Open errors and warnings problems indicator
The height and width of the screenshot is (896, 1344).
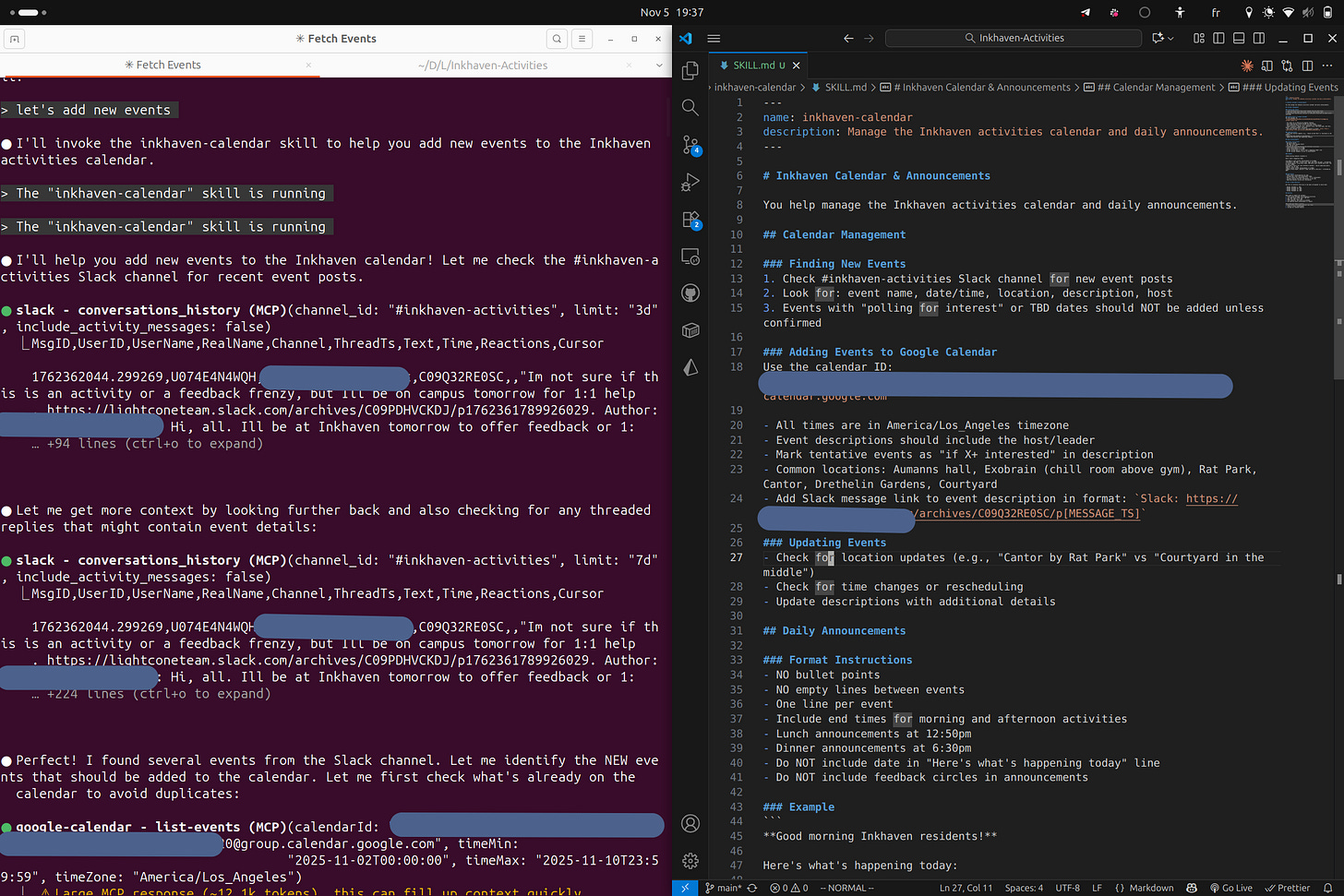pos(788,888)
